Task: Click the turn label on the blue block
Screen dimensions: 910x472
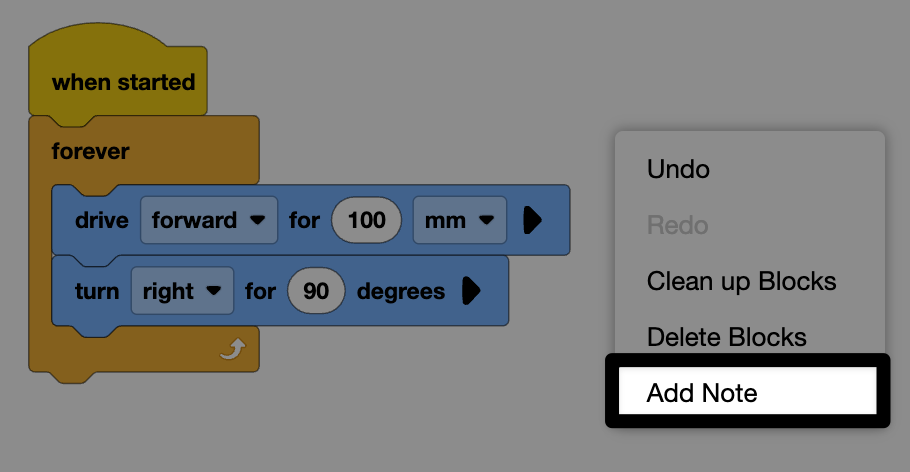Action: pyautogui.click(x=97, y=291)
